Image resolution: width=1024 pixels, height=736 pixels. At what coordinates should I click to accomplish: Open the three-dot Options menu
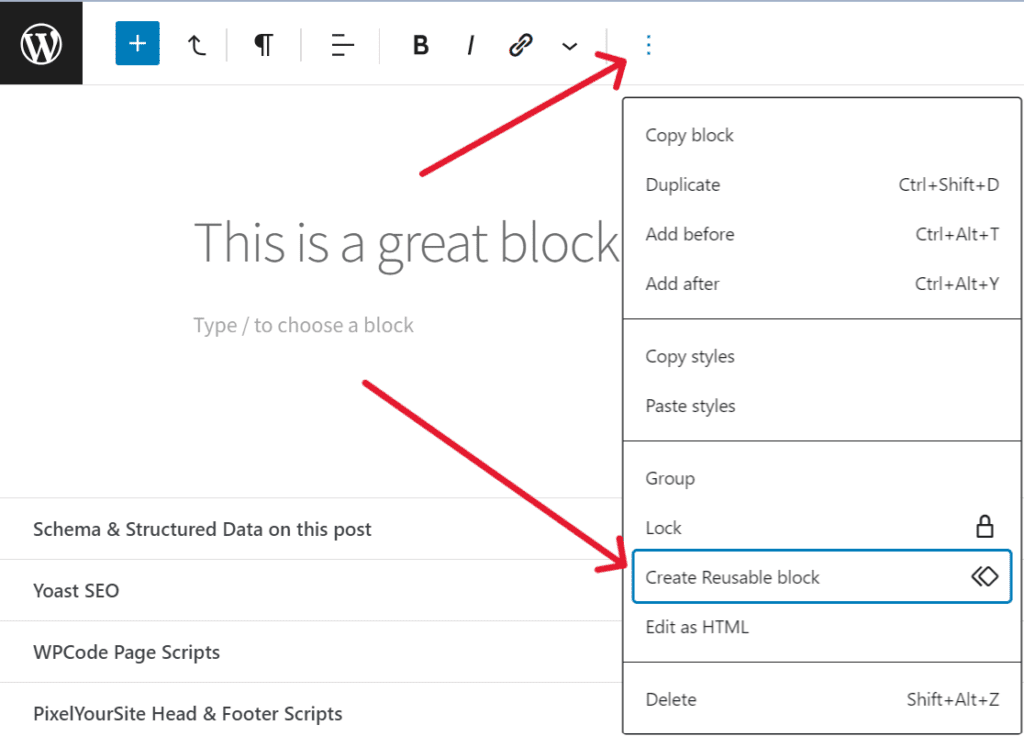pyautogui.click(x=648, y=44)
